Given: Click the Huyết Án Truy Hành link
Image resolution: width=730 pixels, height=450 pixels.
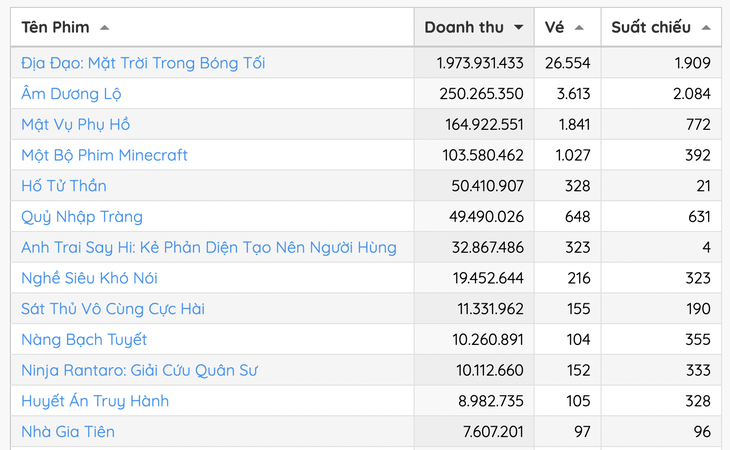Looking at the screenshot, I should [x=95, y=401].
